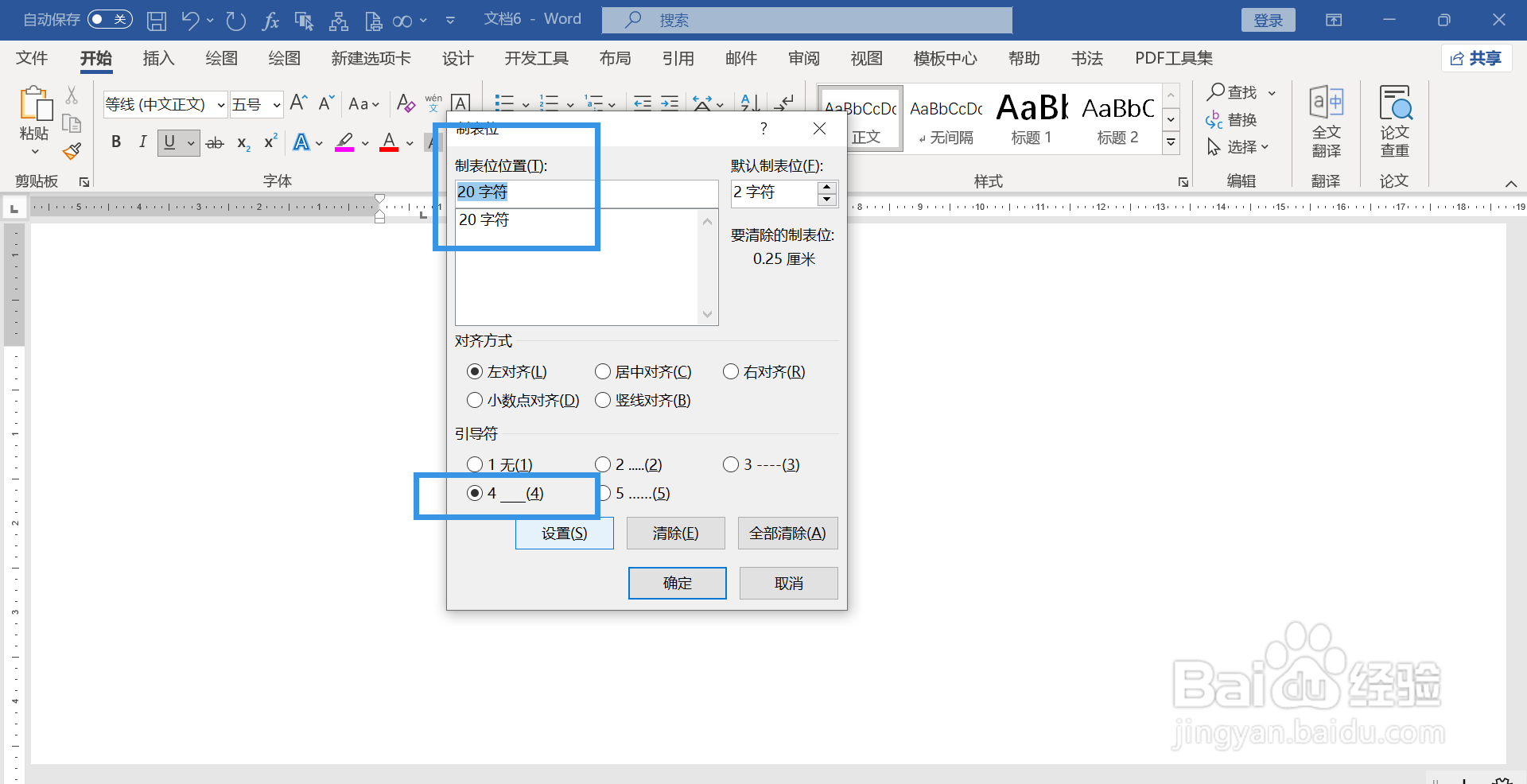Toggle Underline formatting

click(169, 142)
